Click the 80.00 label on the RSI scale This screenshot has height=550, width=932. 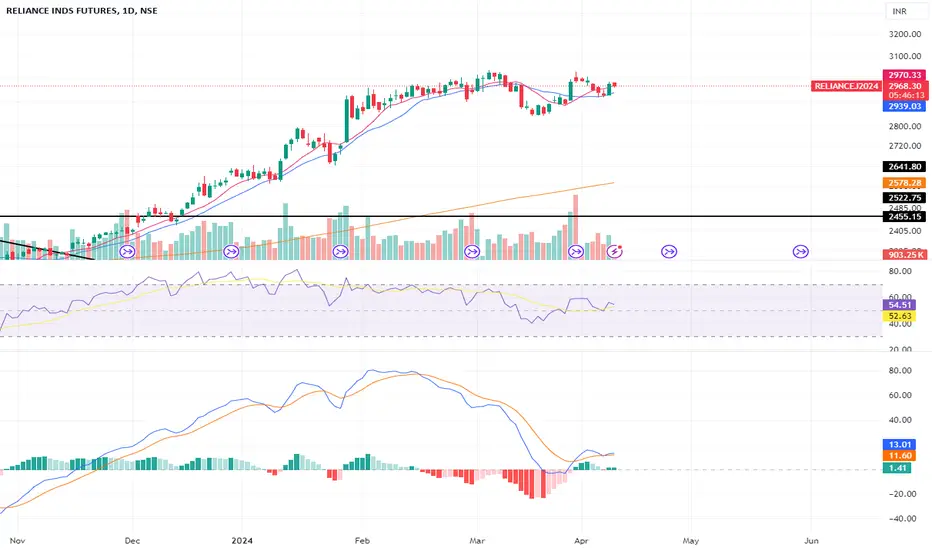tap(900, 271)
